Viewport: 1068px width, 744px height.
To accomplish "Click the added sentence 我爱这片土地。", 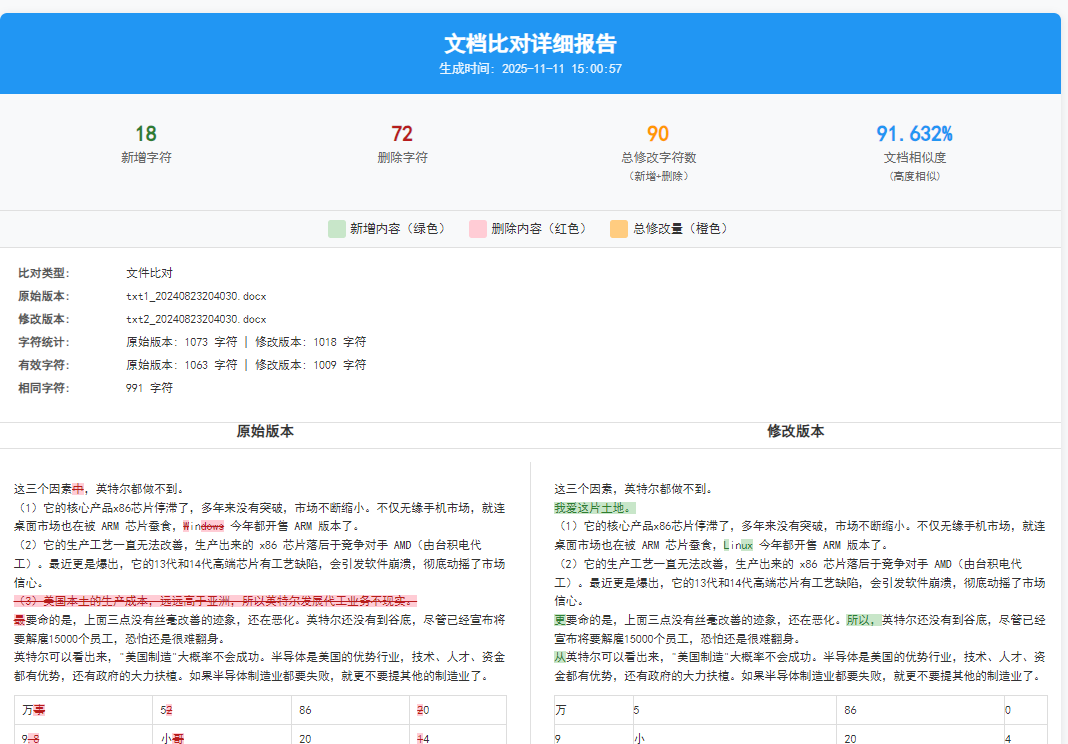I will pyautogui.click(x=595, y=508).
